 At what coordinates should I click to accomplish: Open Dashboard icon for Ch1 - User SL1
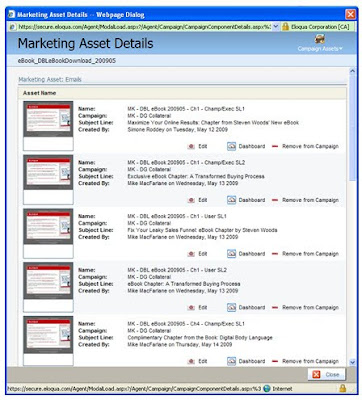click(x=231, y=254)
